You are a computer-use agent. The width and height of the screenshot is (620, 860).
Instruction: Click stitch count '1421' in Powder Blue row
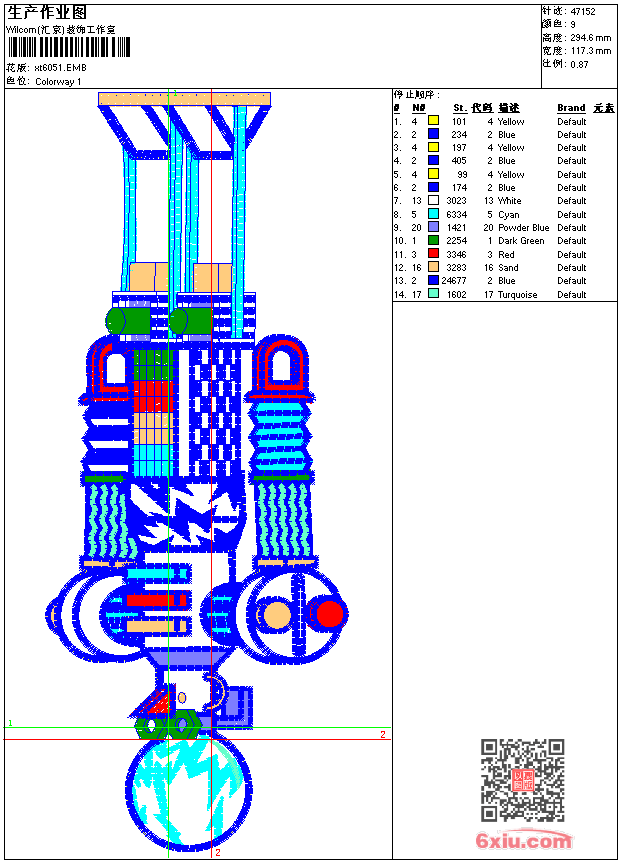tap(456, 228)
